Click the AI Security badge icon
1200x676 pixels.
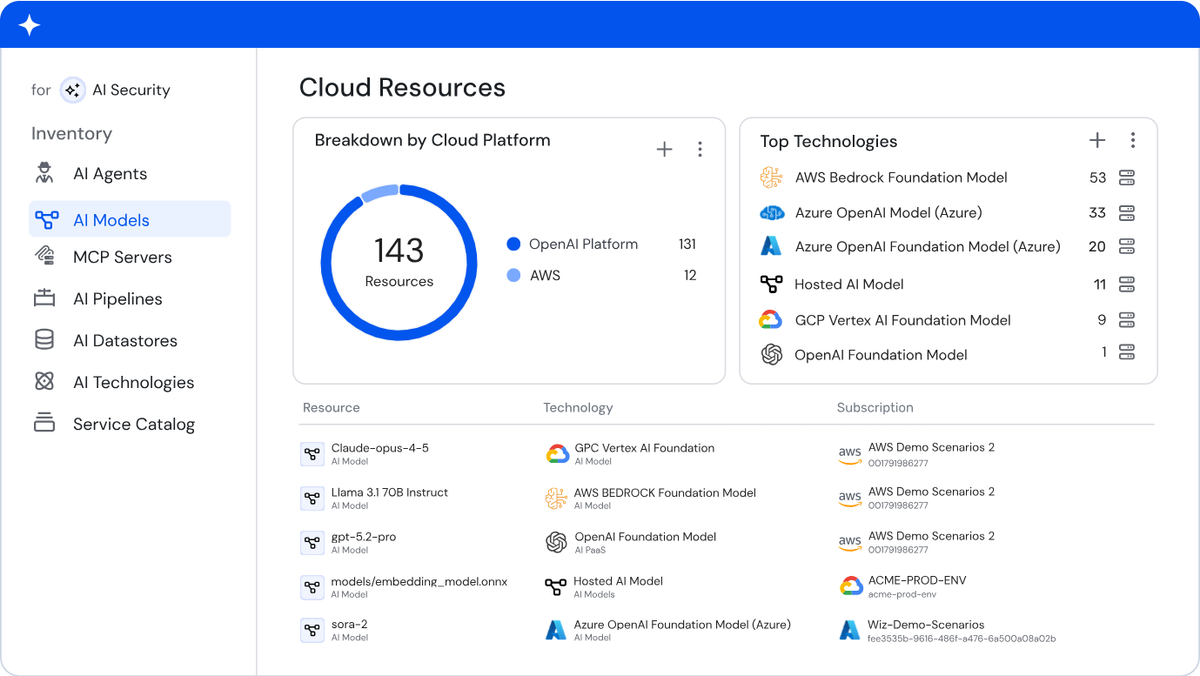tap(72, 90)
